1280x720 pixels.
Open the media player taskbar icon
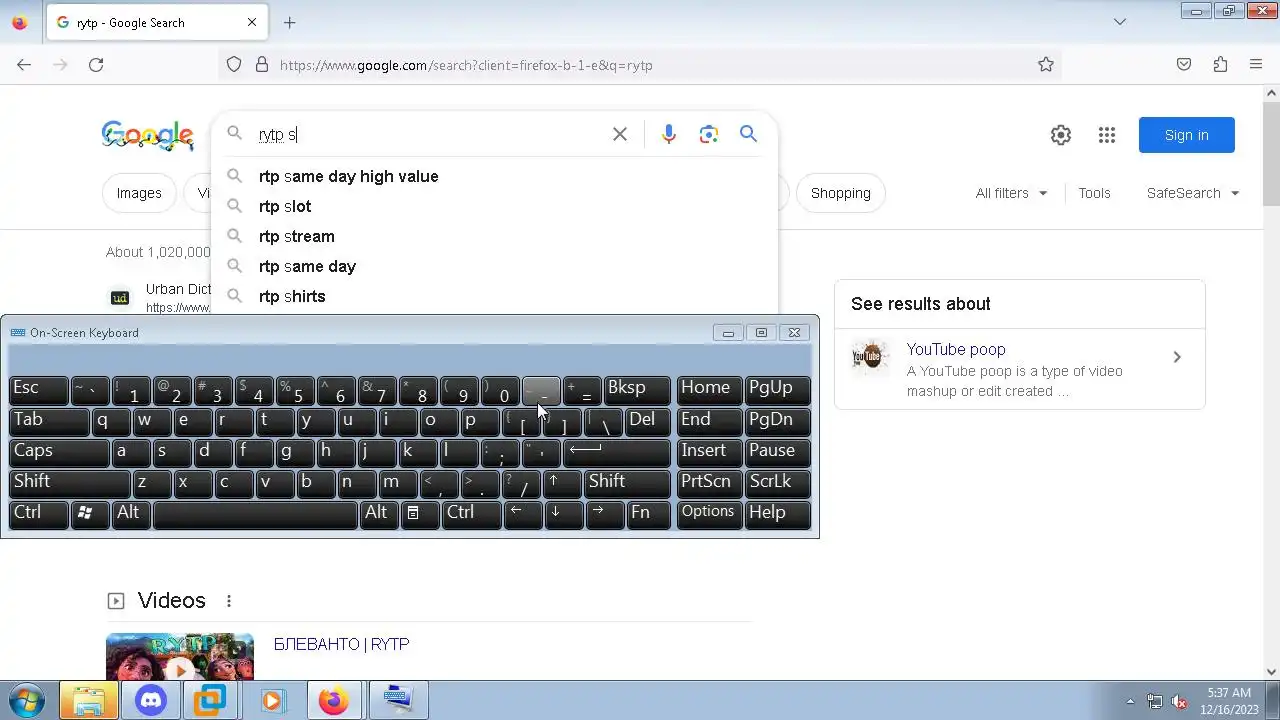(272, 701)
